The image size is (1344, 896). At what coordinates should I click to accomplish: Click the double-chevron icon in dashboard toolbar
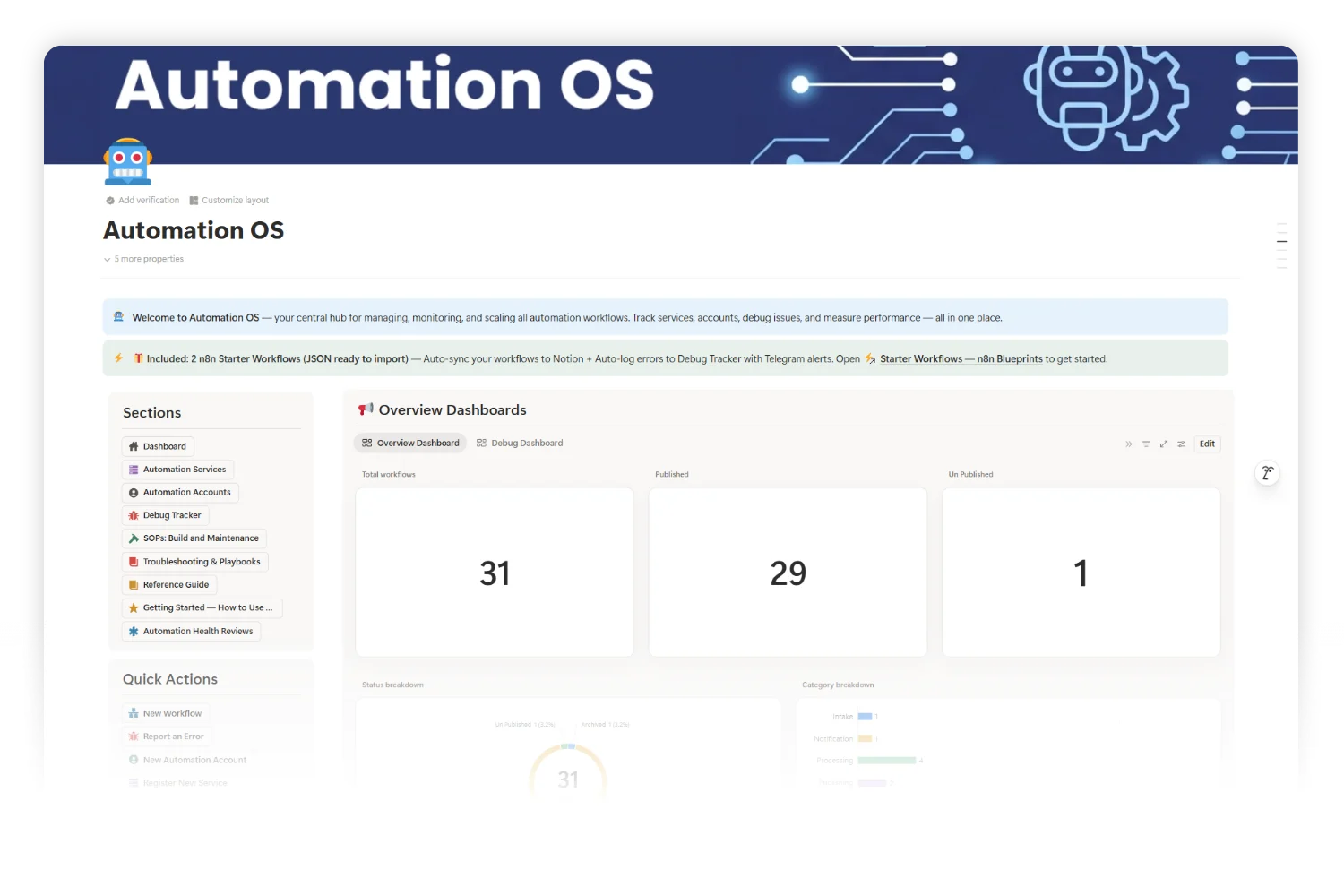[1129, 444]
